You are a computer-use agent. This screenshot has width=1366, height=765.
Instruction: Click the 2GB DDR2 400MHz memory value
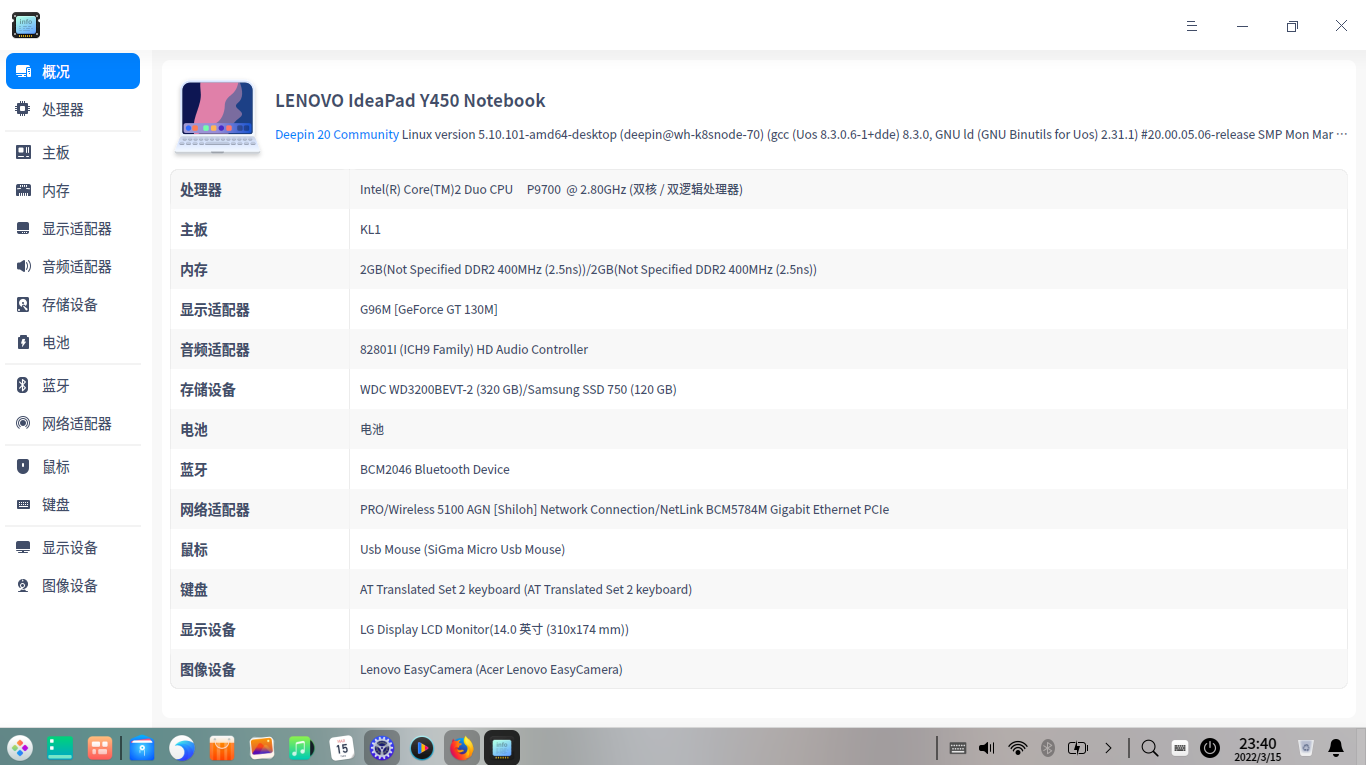pyautogui.click(x=588, y=269)
